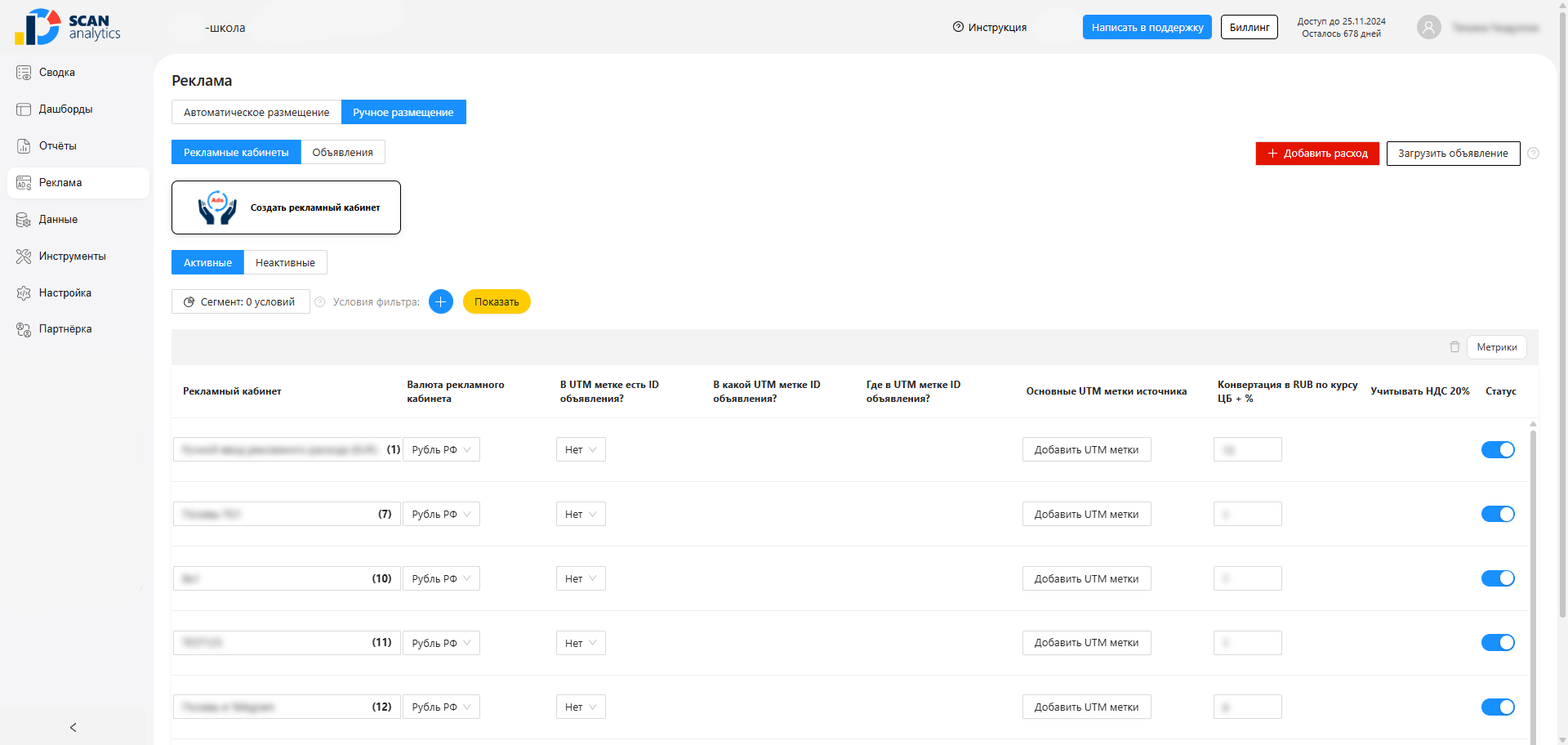Click conversion percent field for cabinet (10)
Viewport: 1568px width, 745px height.
click(1248, 578)
